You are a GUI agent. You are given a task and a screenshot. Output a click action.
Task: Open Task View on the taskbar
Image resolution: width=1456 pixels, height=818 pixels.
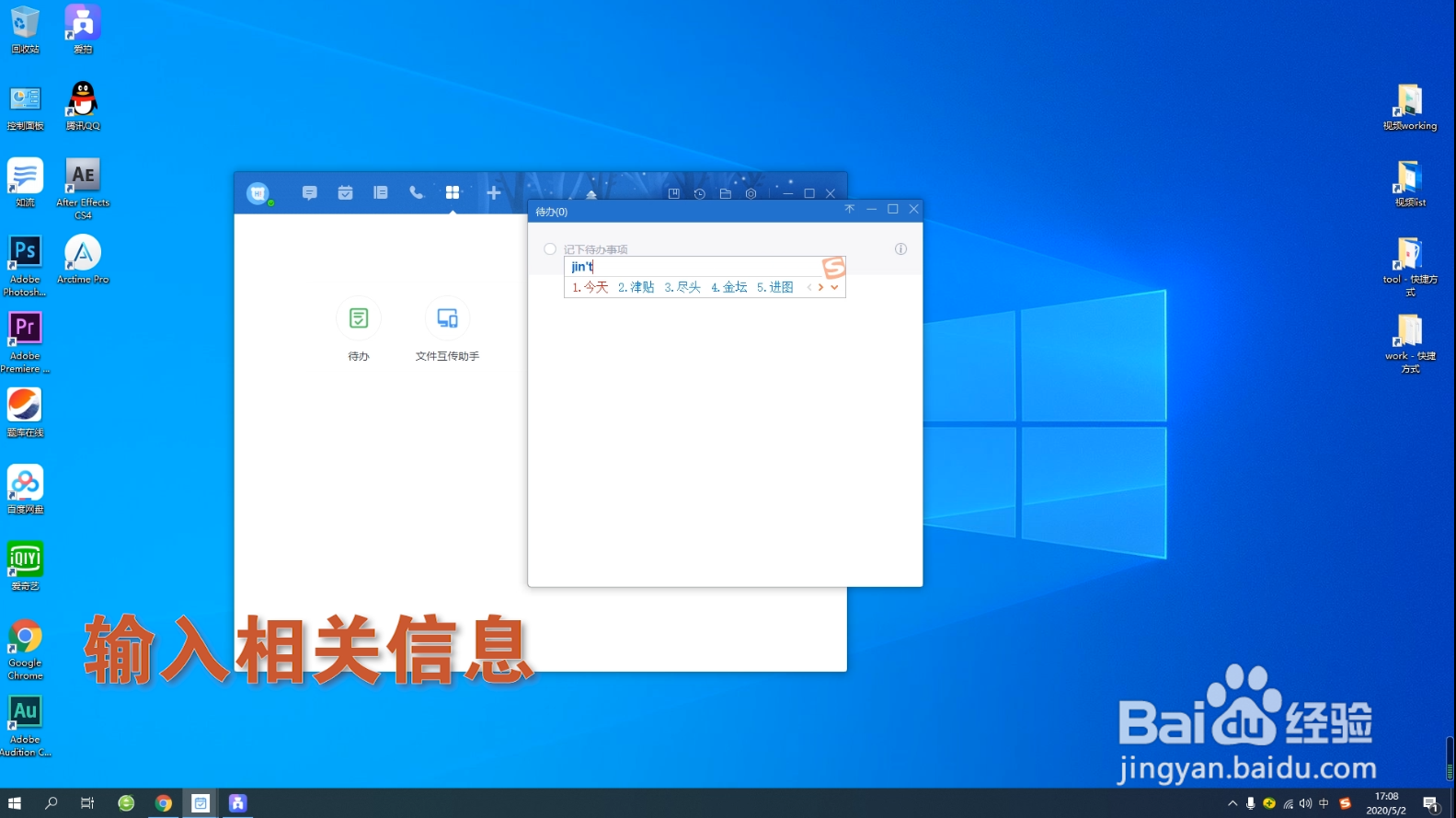(x=87, y=803)
